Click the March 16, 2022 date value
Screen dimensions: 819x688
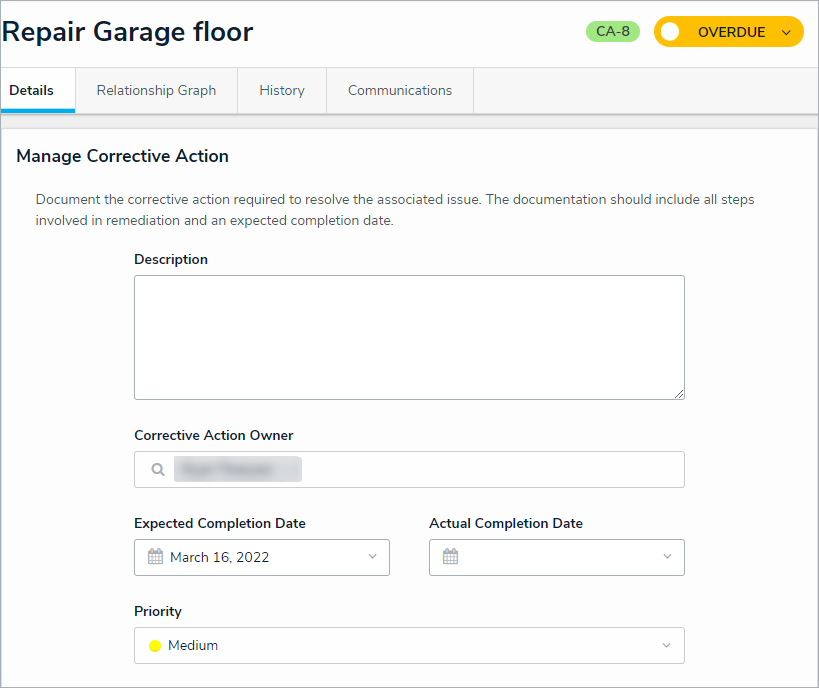pyautogui.click(x=219, y=557)
